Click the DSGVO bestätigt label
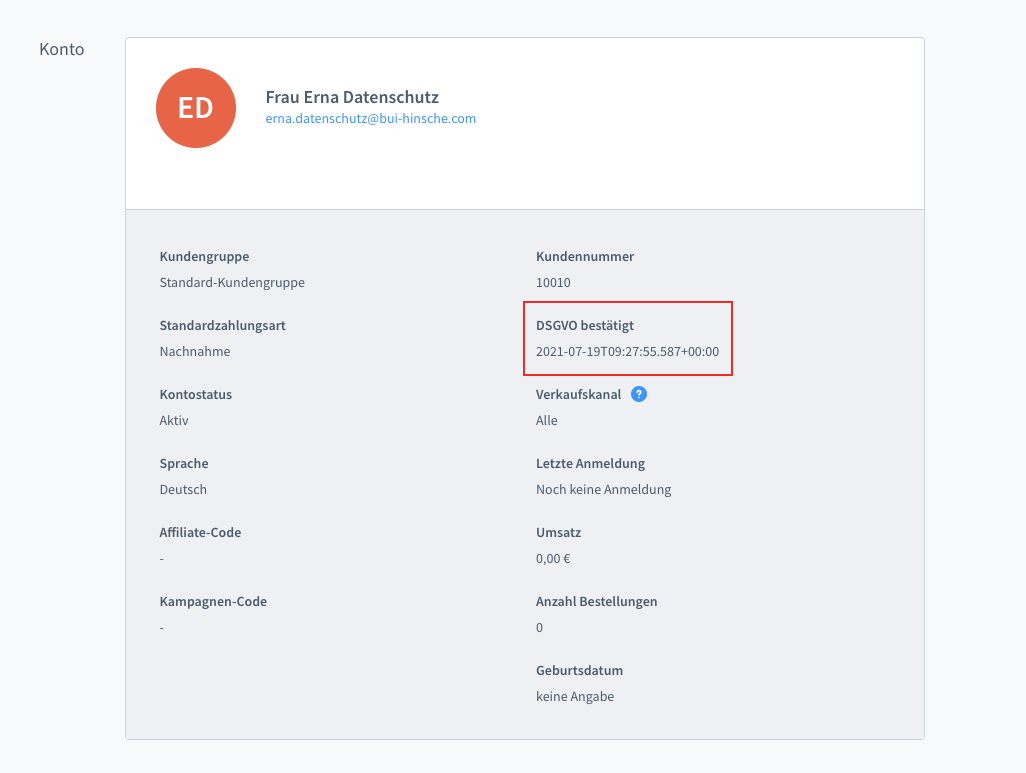Screen dimensions: 1026x773 click(585, 325)
